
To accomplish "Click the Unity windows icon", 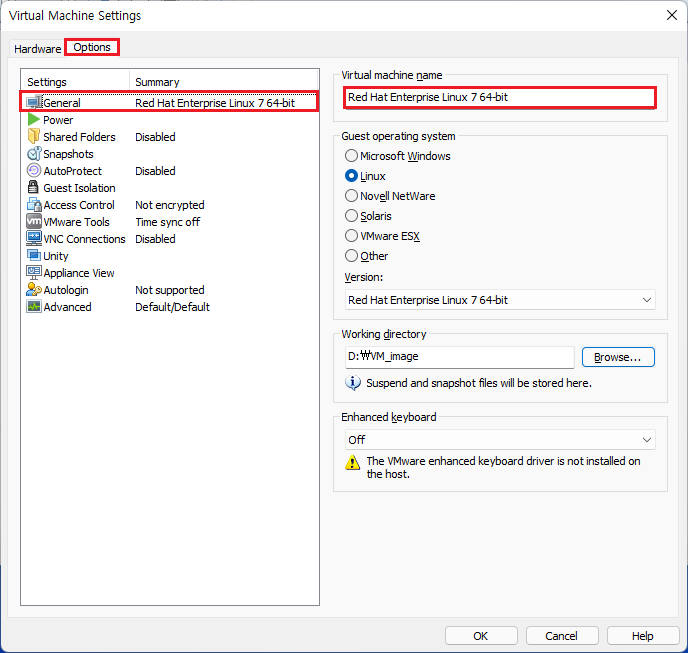I will pyautogui.click(x=34, y=255).
